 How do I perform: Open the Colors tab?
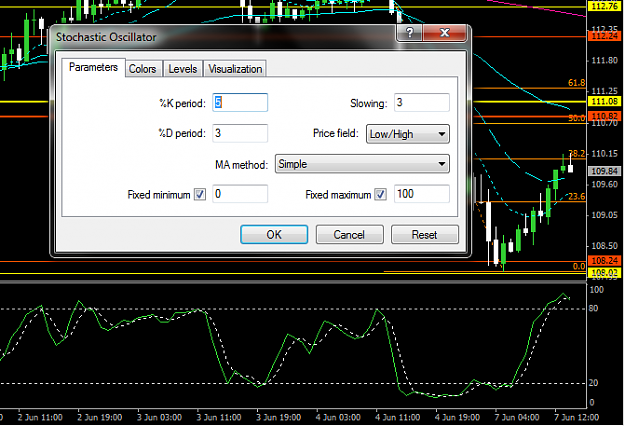[142, 69]
